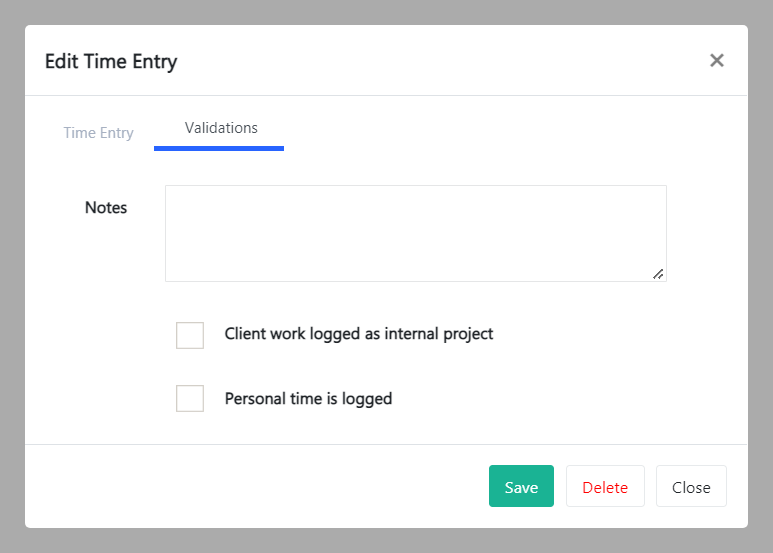Click the 'Personal time is logged' label text

pyautogui.click(x=308, y=399)
